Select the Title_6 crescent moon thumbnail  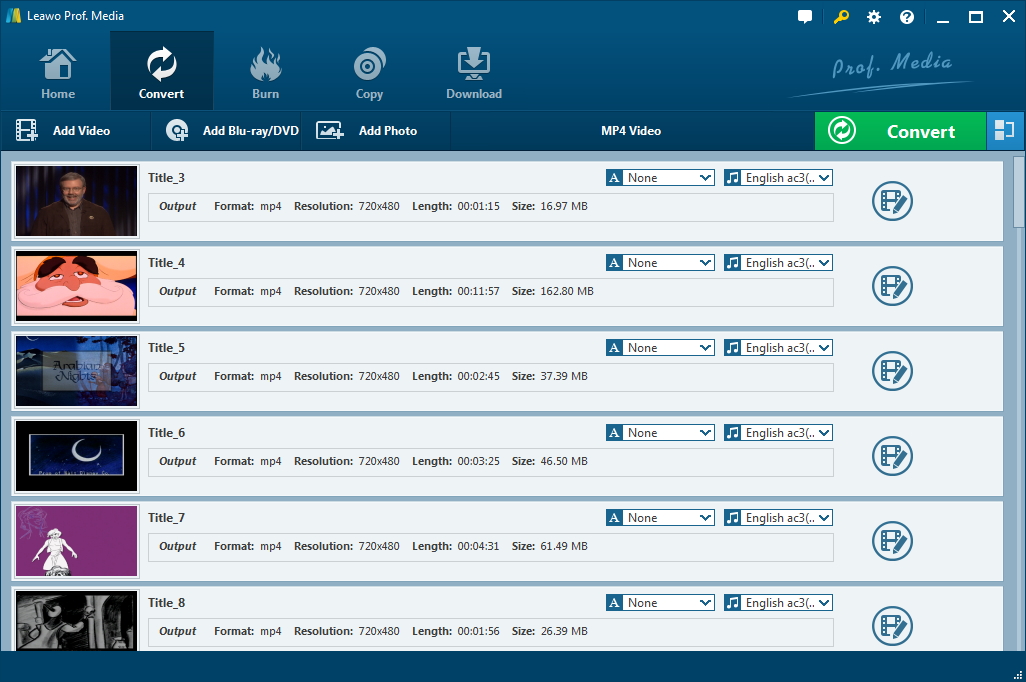77,456
